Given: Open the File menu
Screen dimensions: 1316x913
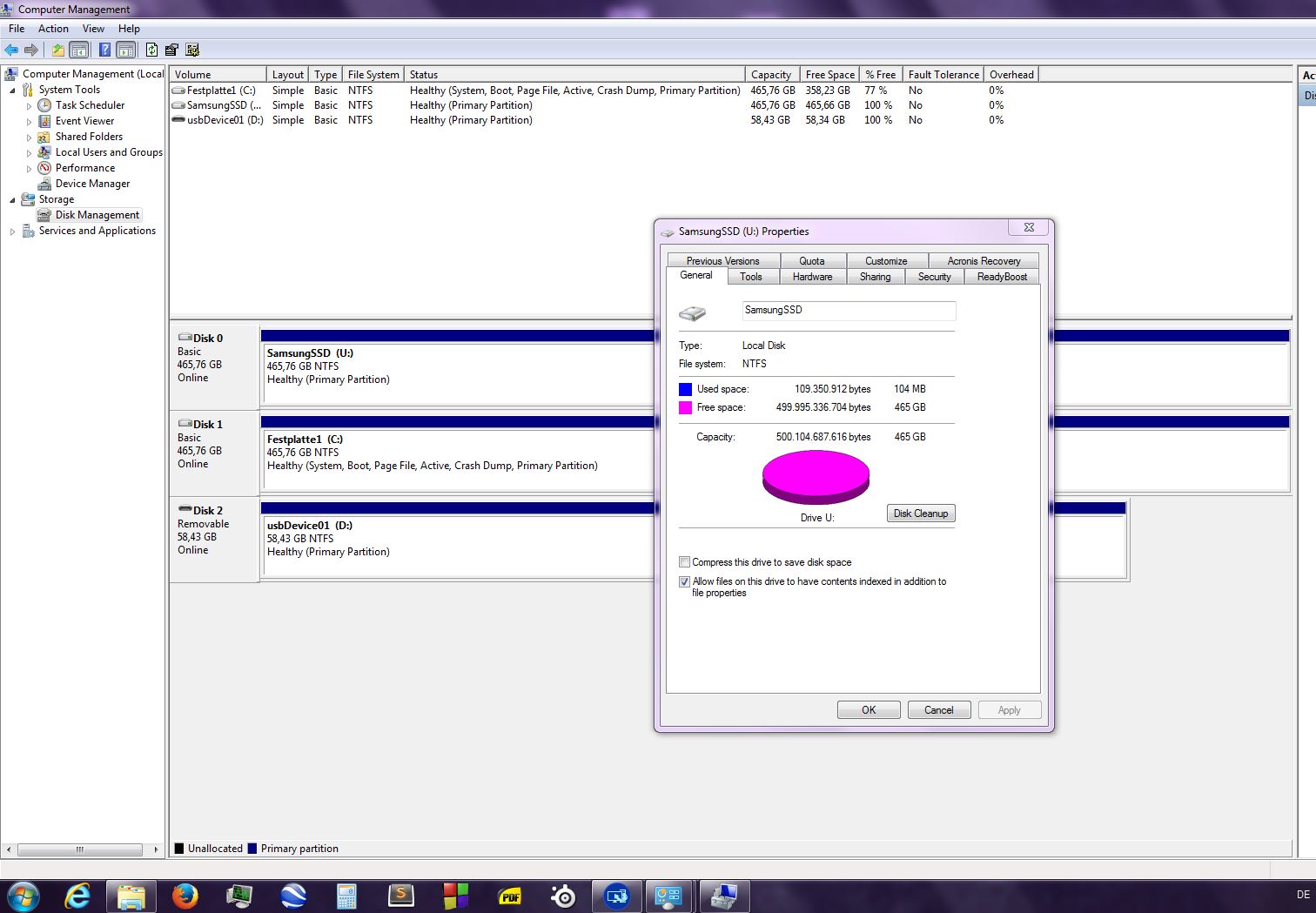Looking at the screenshot, I should (x=17, y=29).
